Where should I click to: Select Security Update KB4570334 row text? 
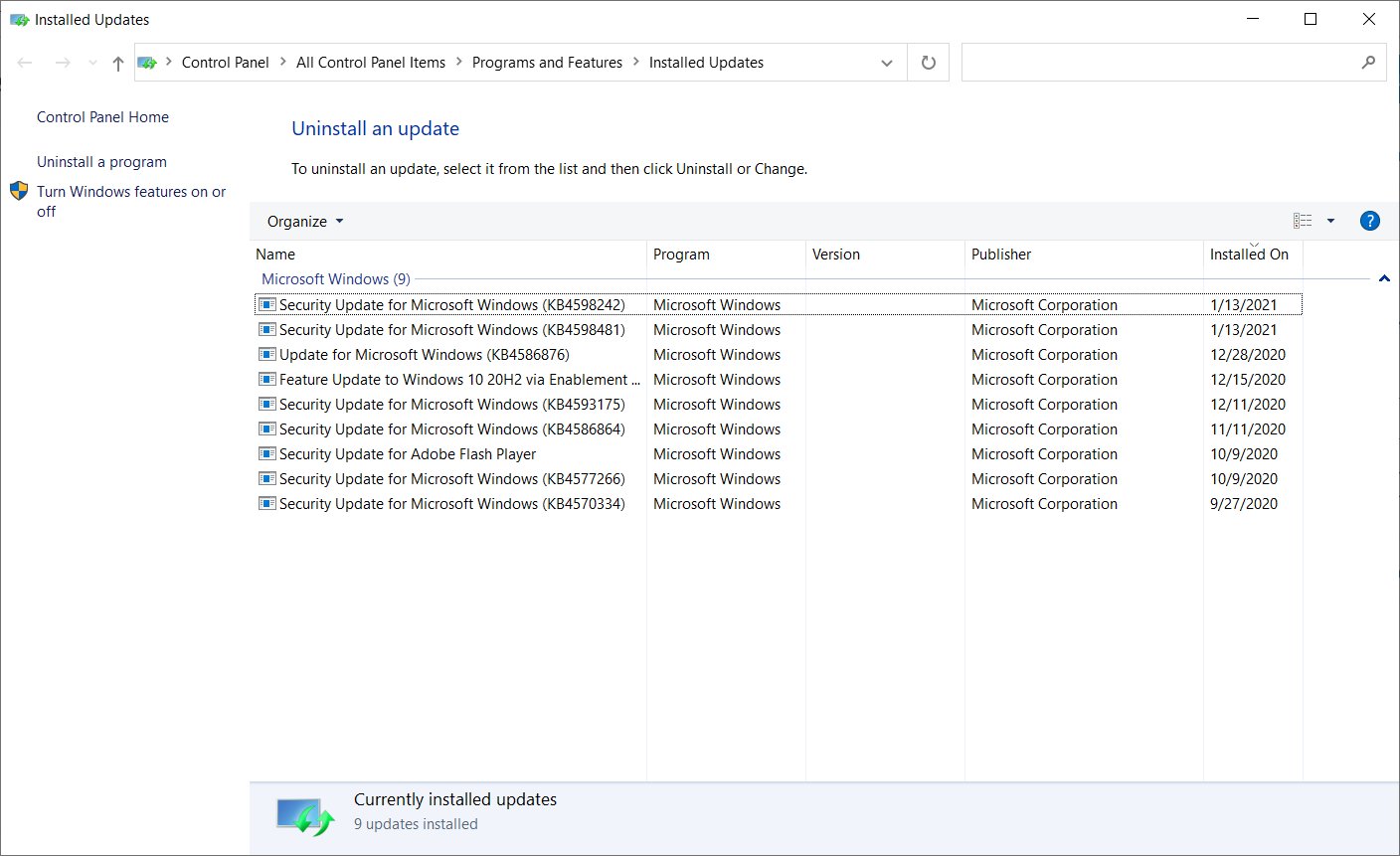[452, 504]
